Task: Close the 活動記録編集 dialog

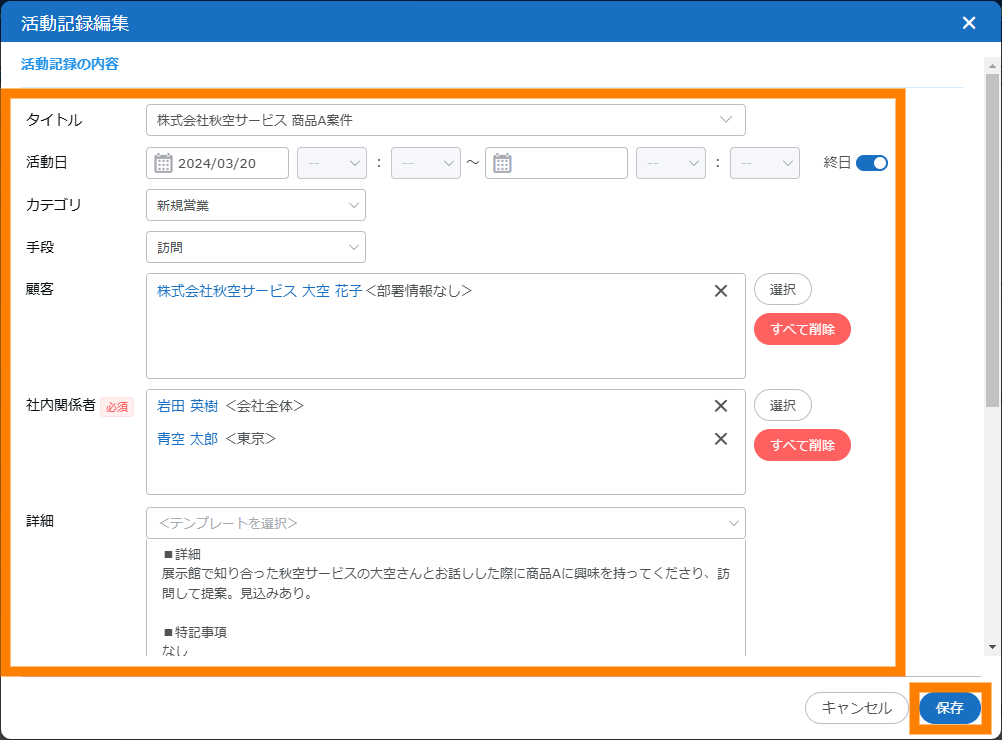Action: [968, 22]
